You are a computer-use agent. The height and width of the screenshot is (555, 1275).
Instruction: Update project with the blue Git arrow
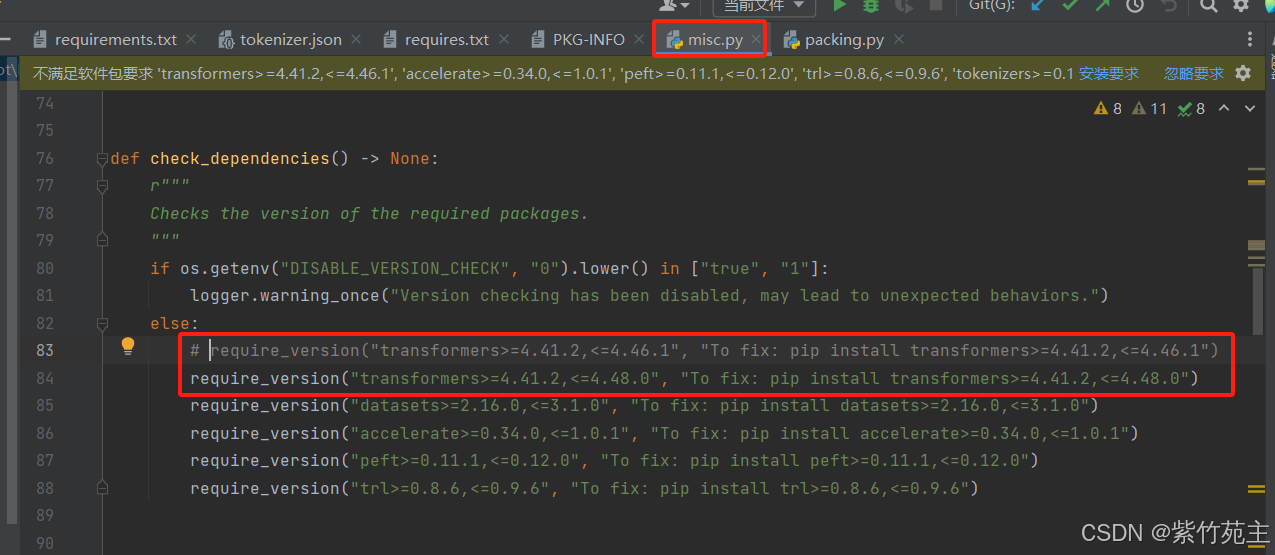point(1037,5)
